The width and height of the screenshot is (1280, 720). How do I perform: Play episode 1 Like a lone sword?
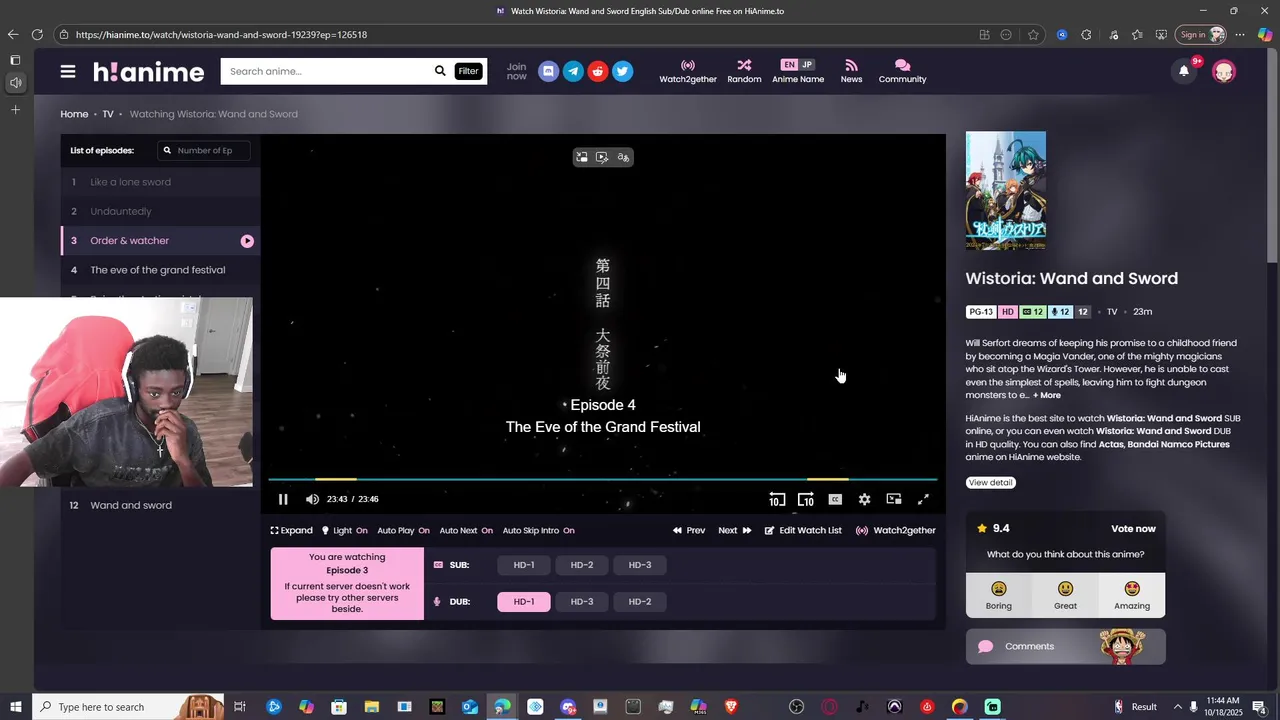(160, 182)
